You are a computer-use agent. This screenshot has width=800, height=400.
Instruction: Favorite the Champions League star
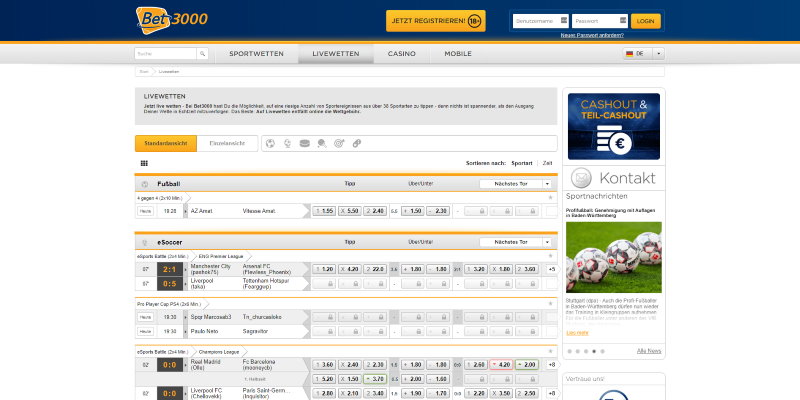pos(550,352)
